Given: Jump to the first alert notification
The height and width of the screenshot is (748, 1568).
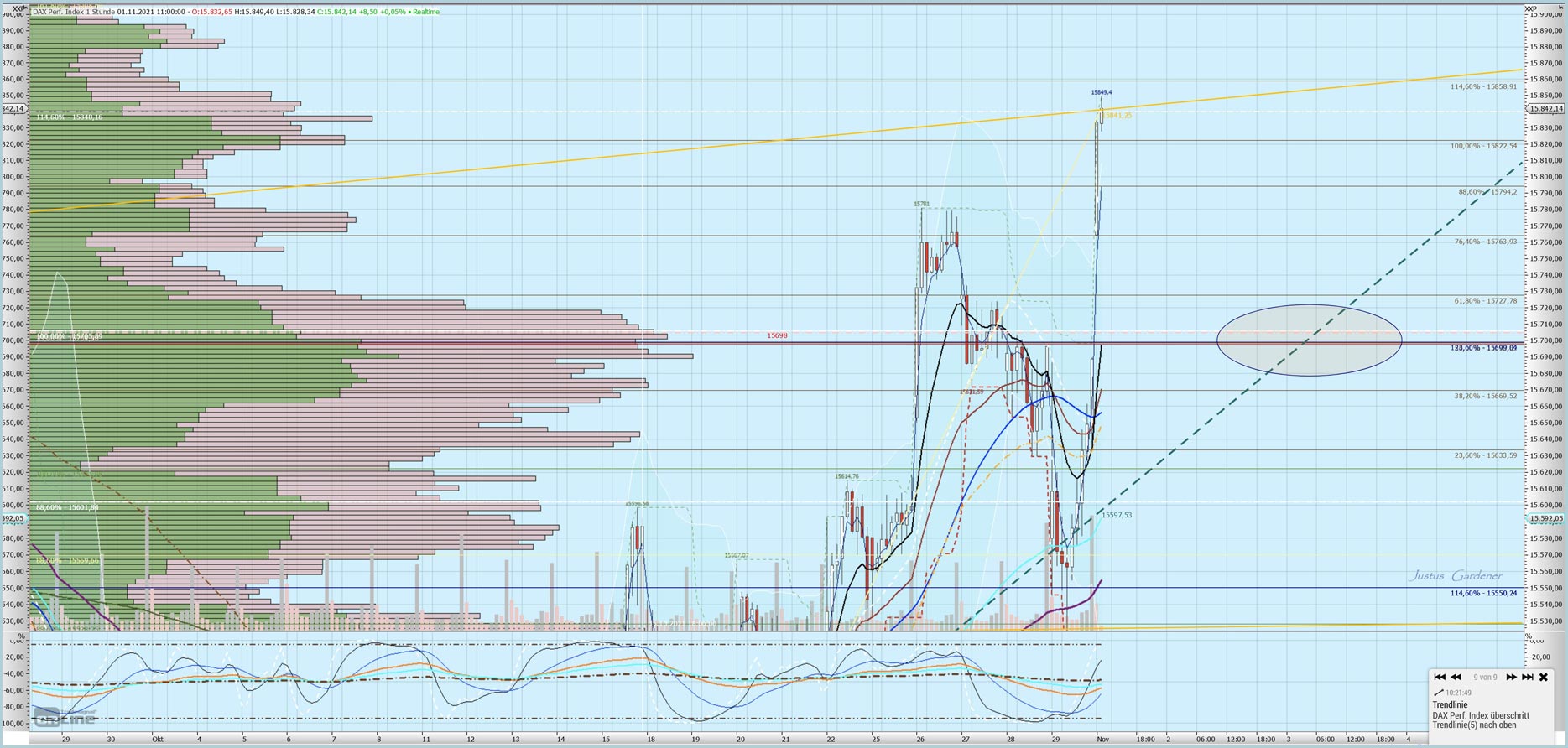Looking at the screenshot, I should [x=1440, y=678].
